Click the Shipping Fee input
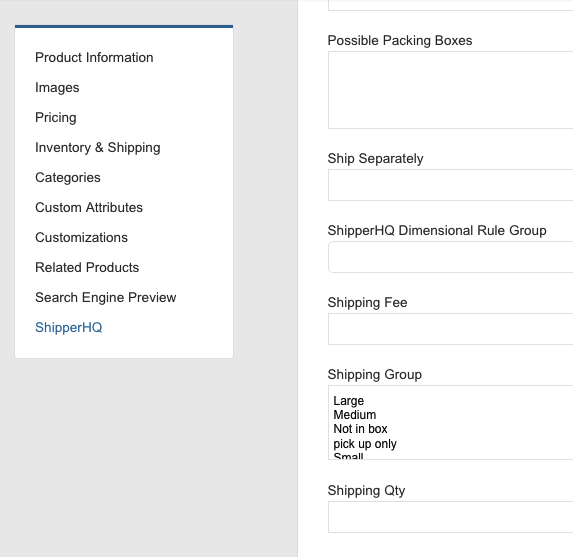The image size is (573, 557). click(451, 329)
